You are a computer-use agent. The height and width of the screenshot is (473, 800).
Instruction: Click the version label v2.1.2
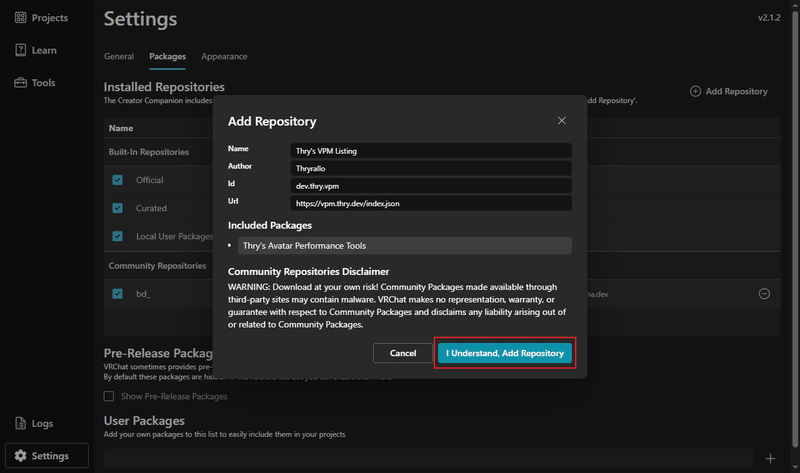[769, 17]
